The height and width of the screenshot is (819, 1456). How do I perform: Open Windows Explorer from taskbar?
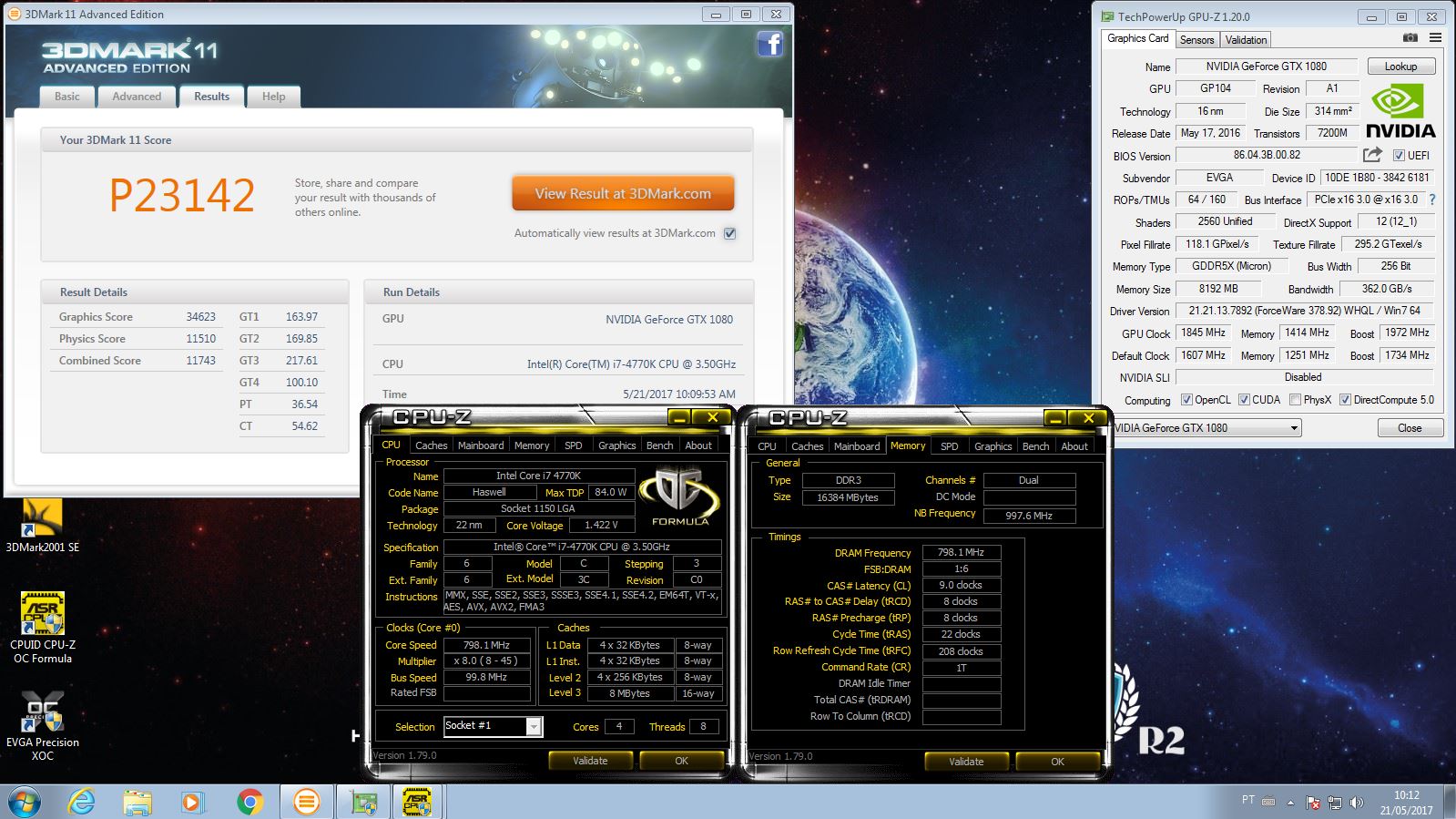coord(137,802)
